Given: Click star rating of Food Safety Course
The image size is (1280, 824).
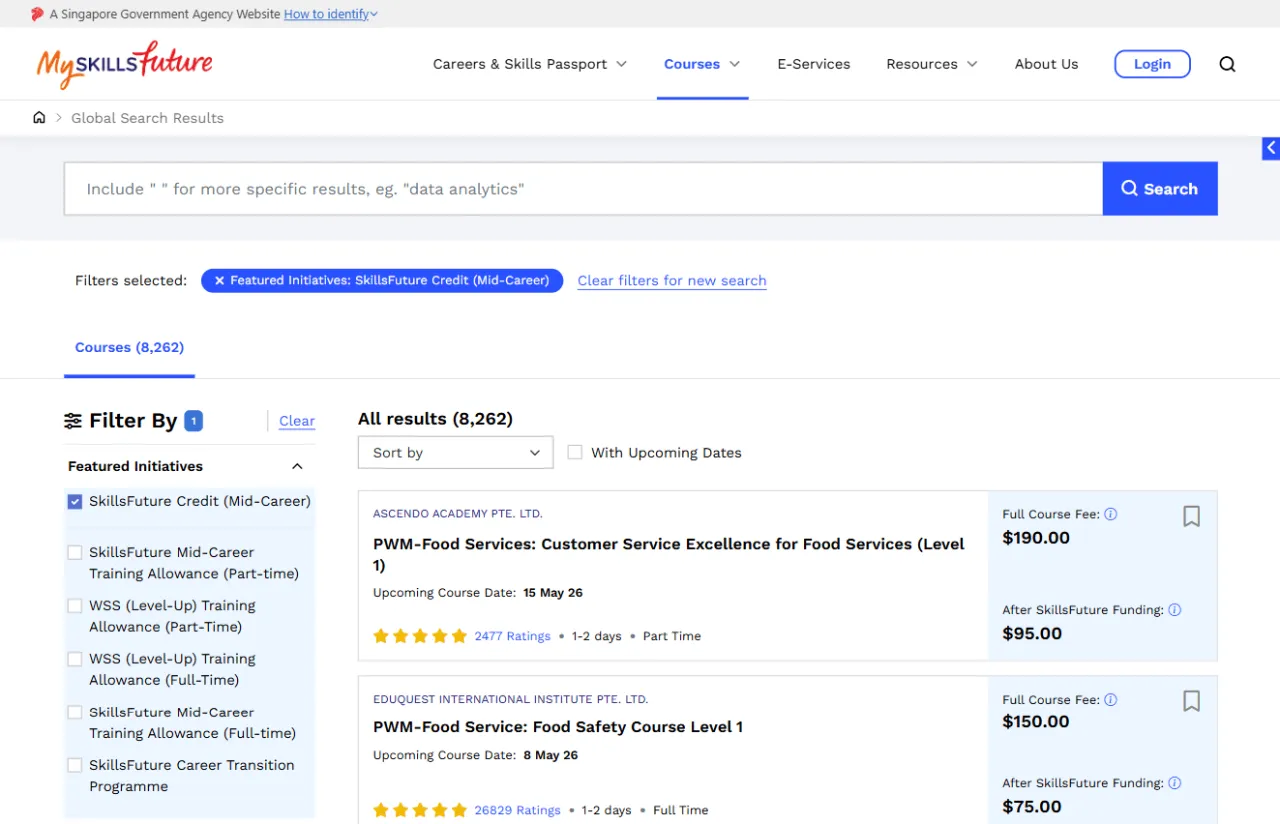Looking at the screenshot, I should click(420, 810).
